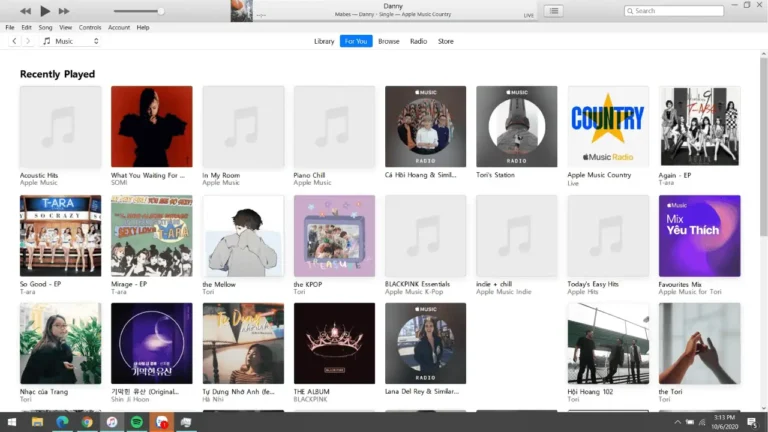
Task: Open Hồi Hoang 102 playlist
Action: point(608,343)
